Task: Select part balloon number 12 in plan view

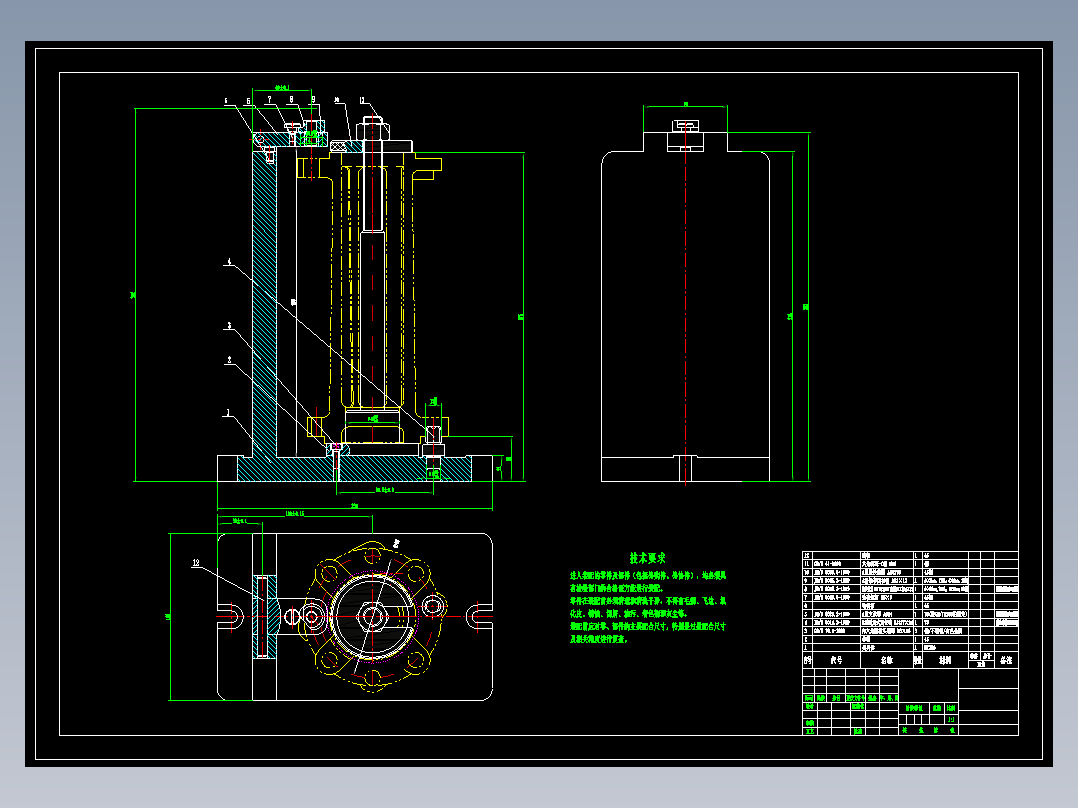Action: pyautogui.click(x=196, y=563)
